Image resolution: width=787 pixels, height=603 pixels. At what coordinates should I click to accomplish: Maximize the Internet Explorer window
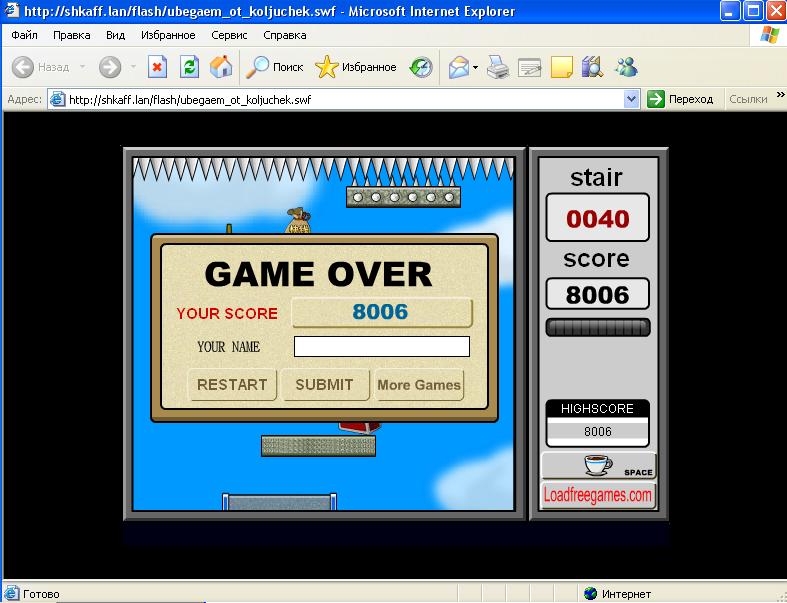coord(753,11)
